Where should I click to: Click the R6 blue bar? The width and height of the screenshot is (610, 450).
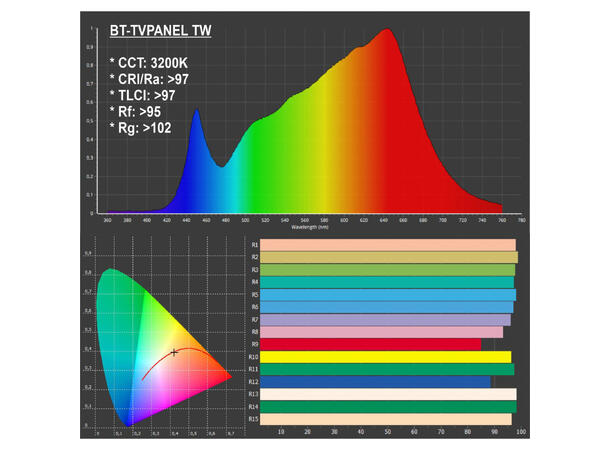click(x=387, y=307)
